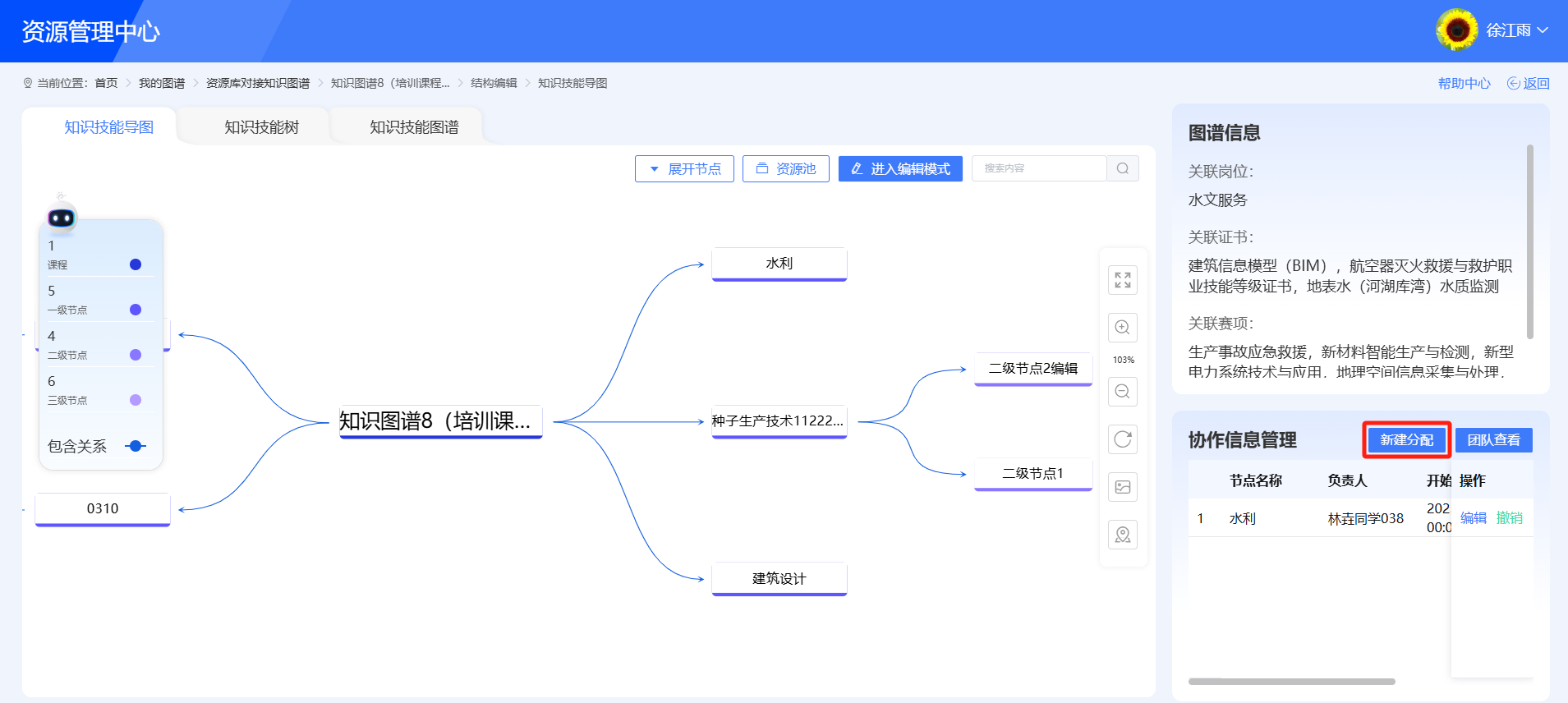Image resolution: width=1568 pixels, height=703 pixels.
Task: Expand nodes using 展开节点 dropdown
Action: tap(684, 168)
